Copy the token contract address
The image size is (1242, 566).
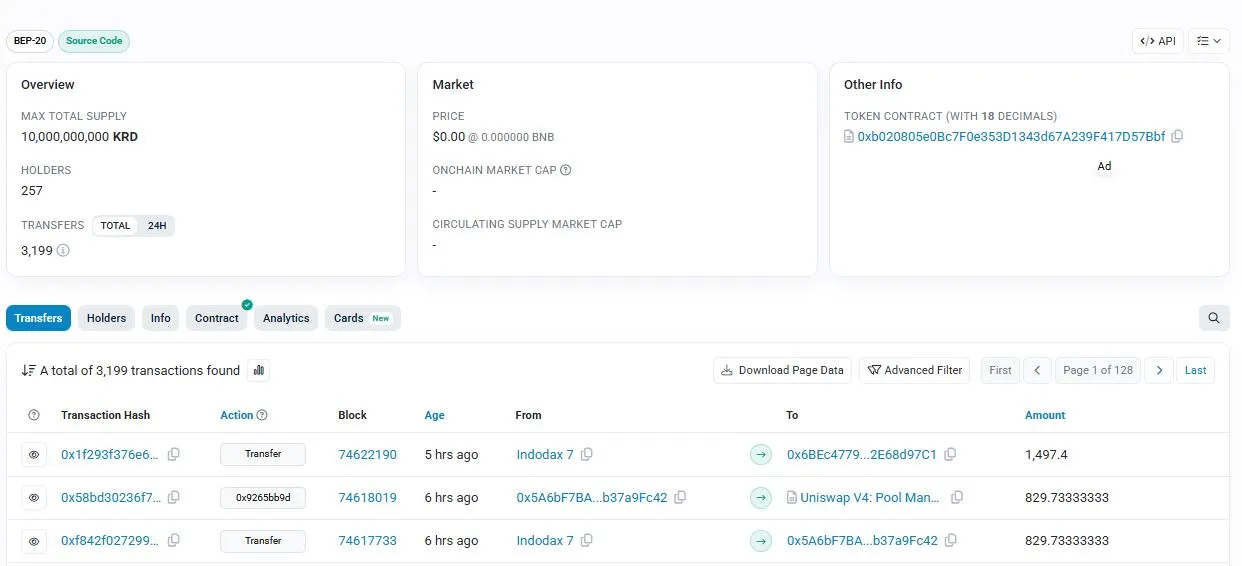click(1177, 136)
